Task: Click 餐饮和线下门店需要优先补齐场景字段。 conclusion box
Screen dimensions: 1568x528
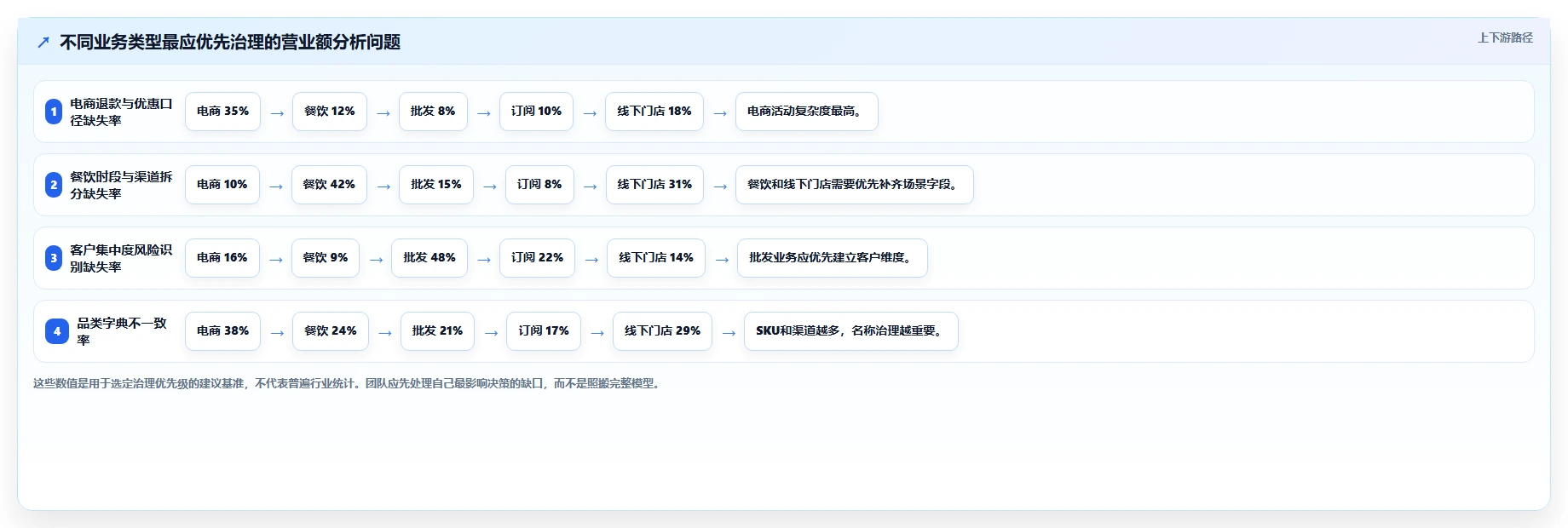Action: click(x=855, y=185)
